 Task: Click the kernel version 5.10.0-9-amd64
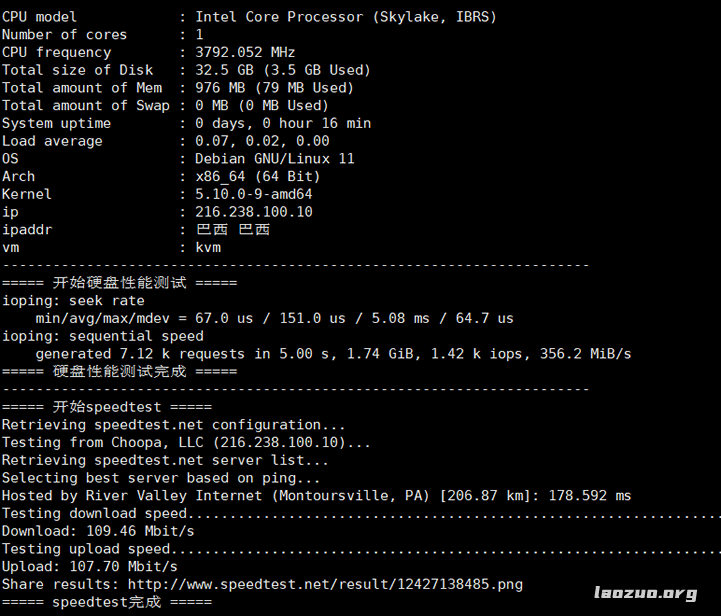point(253,194)
